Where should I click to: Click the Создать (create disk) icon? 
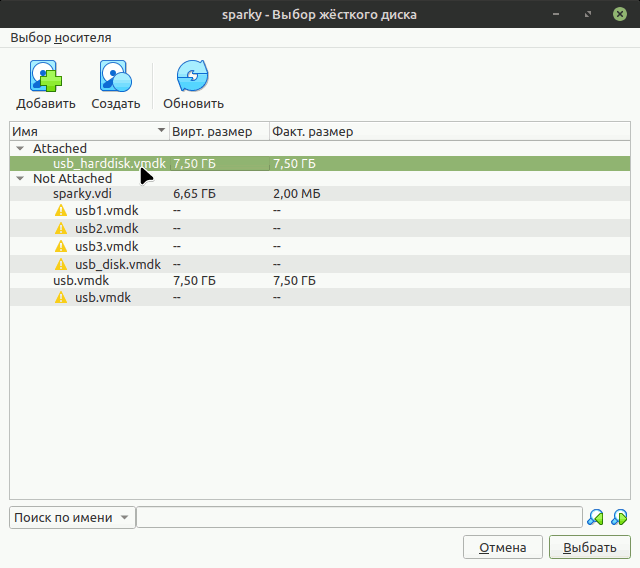pos(116,76)
